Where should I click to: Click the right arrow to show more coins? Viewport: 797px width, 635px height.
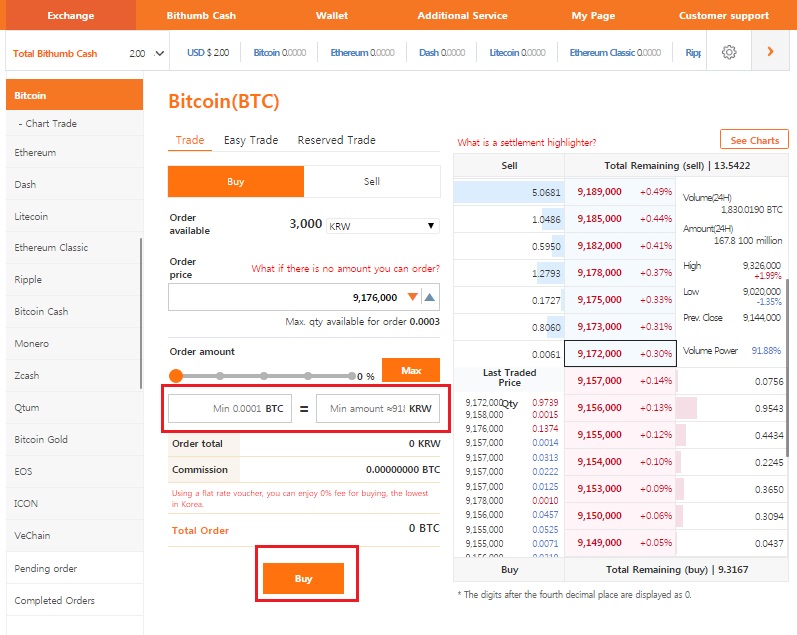pyautogui.click(x=770, y=51)
